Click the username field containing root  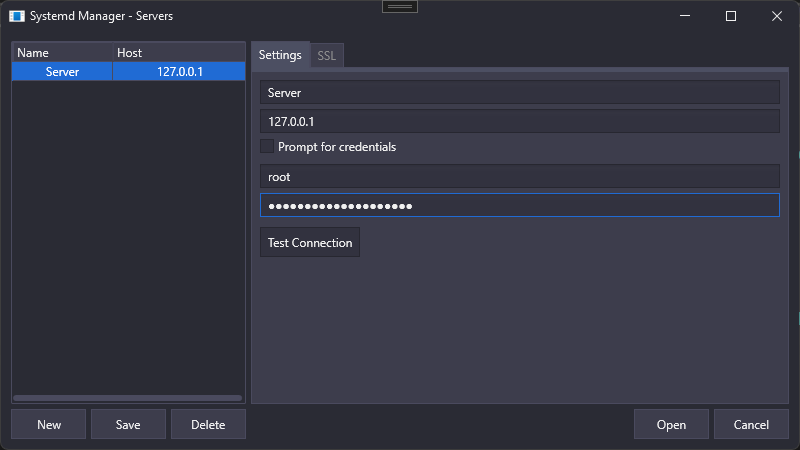point(520,177)
